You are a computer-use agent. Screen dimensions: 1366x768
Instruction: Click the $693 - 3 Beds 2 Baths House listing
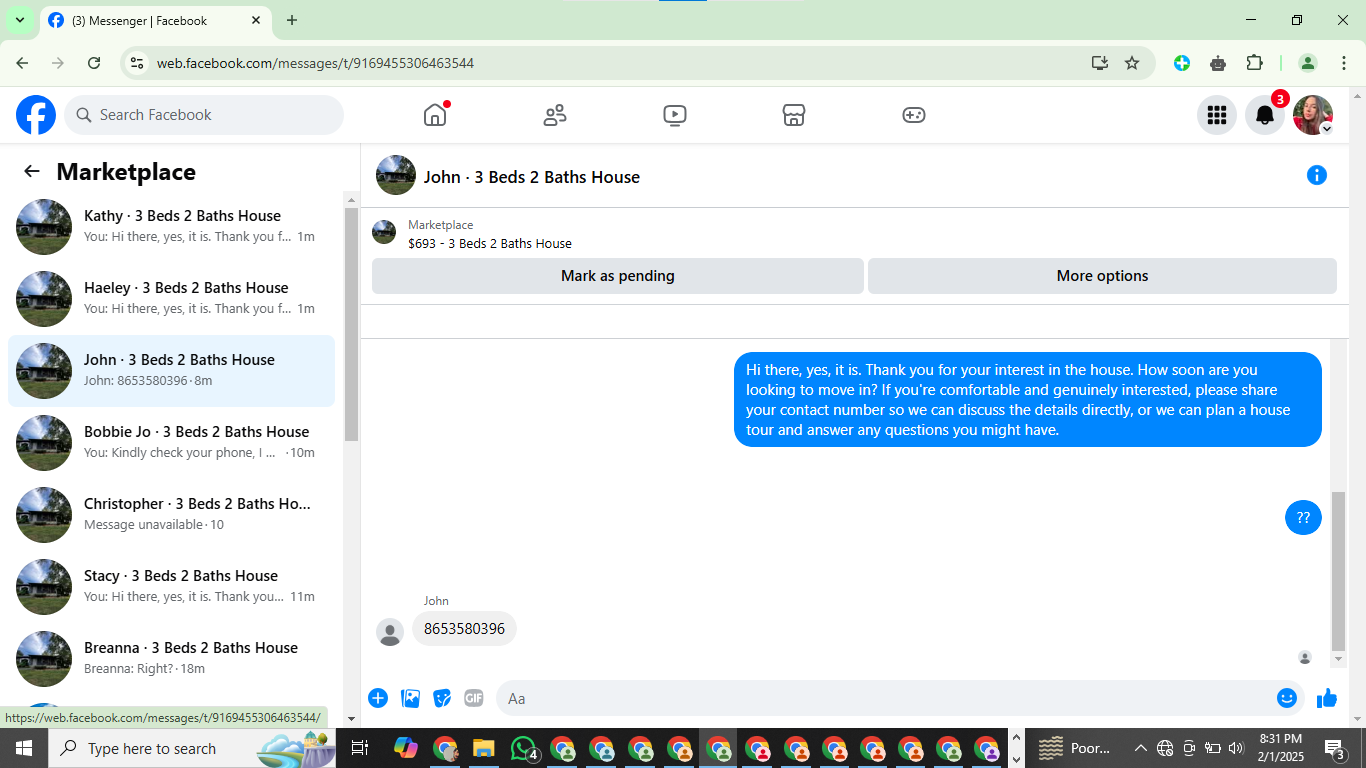tap(490, 243)
